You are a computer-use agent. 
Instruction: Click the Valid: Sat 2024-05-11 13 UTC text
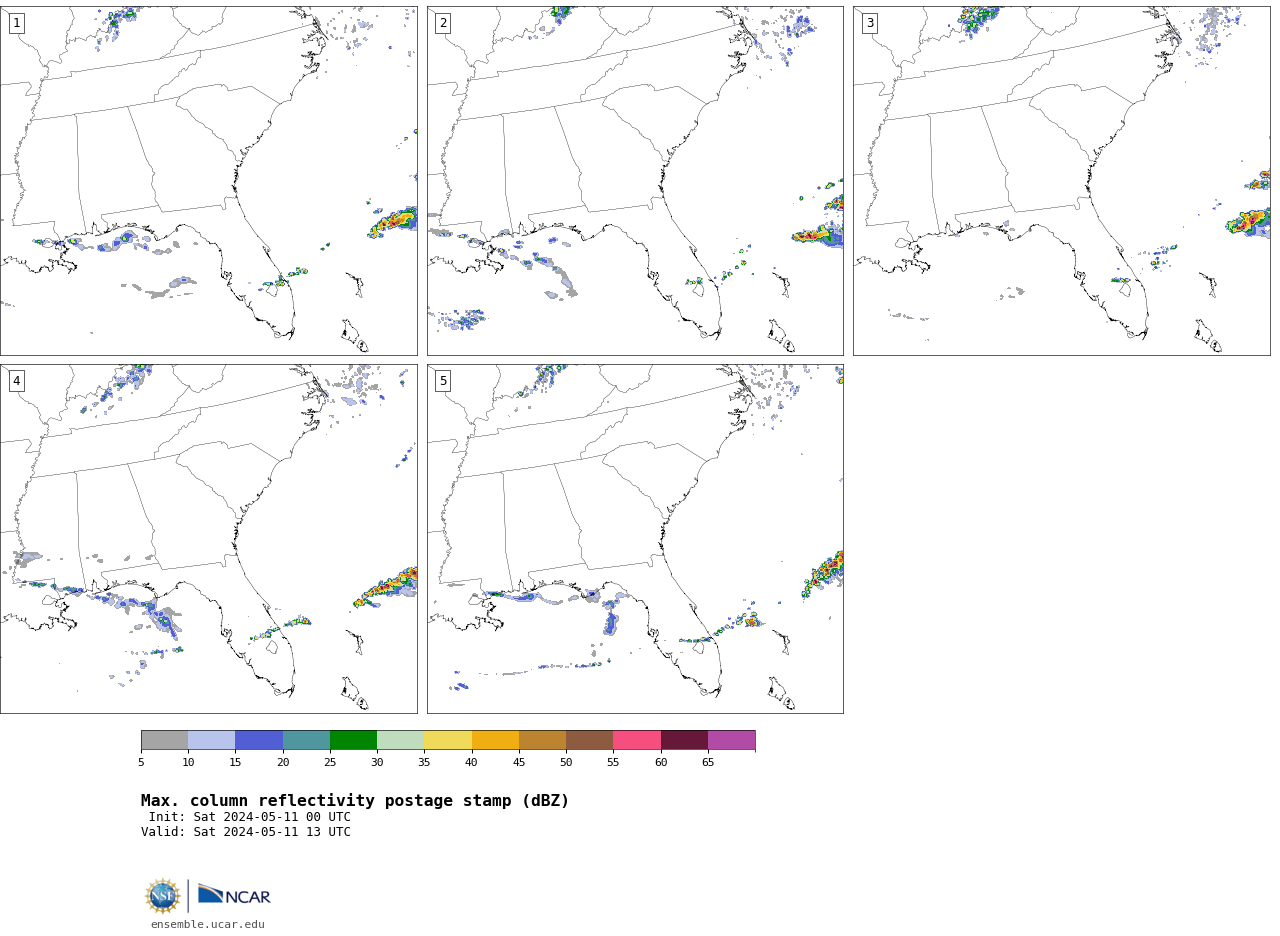(x=246, y=832)
